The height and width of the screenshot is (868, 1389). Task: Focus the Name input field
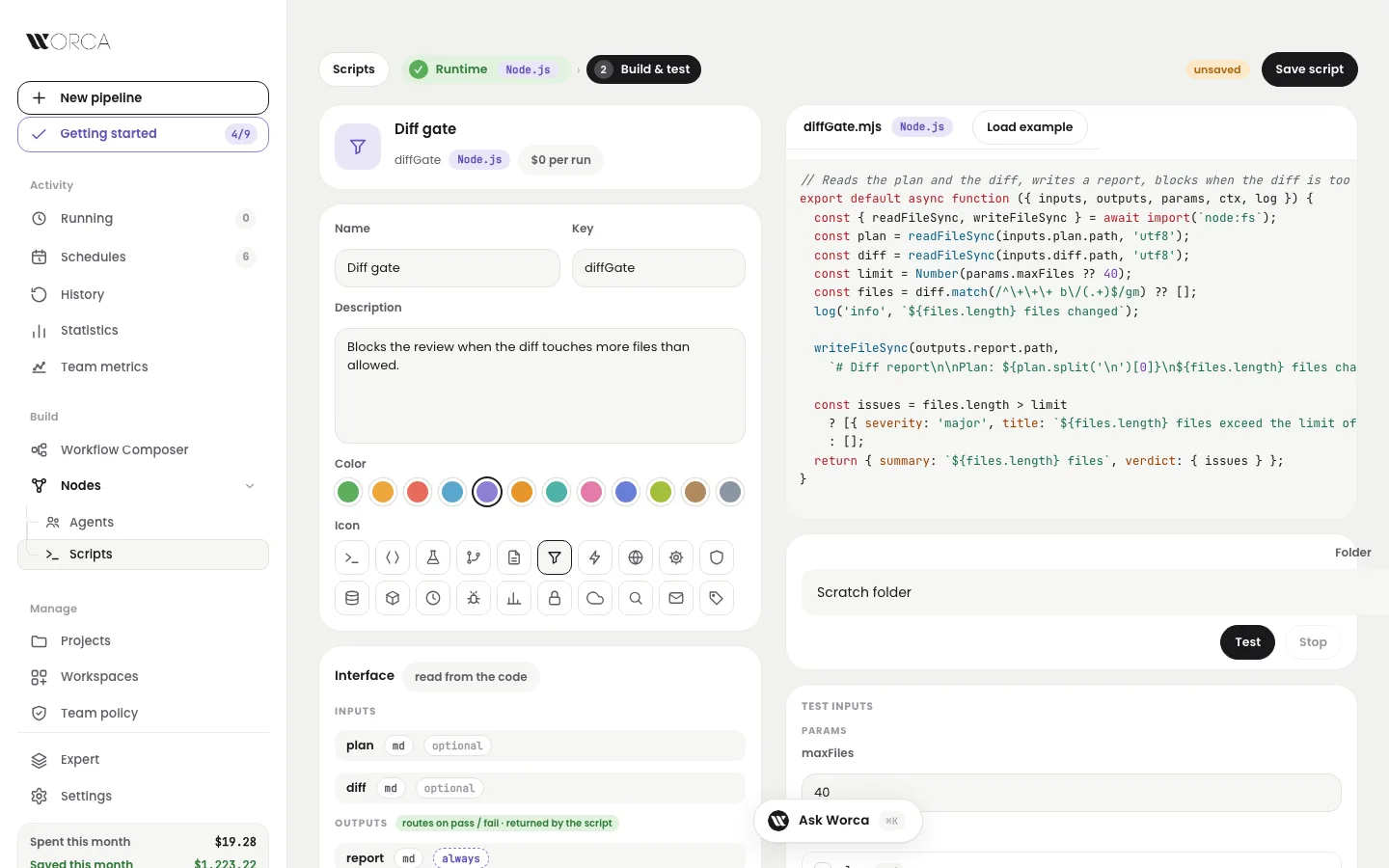(448, 268)
